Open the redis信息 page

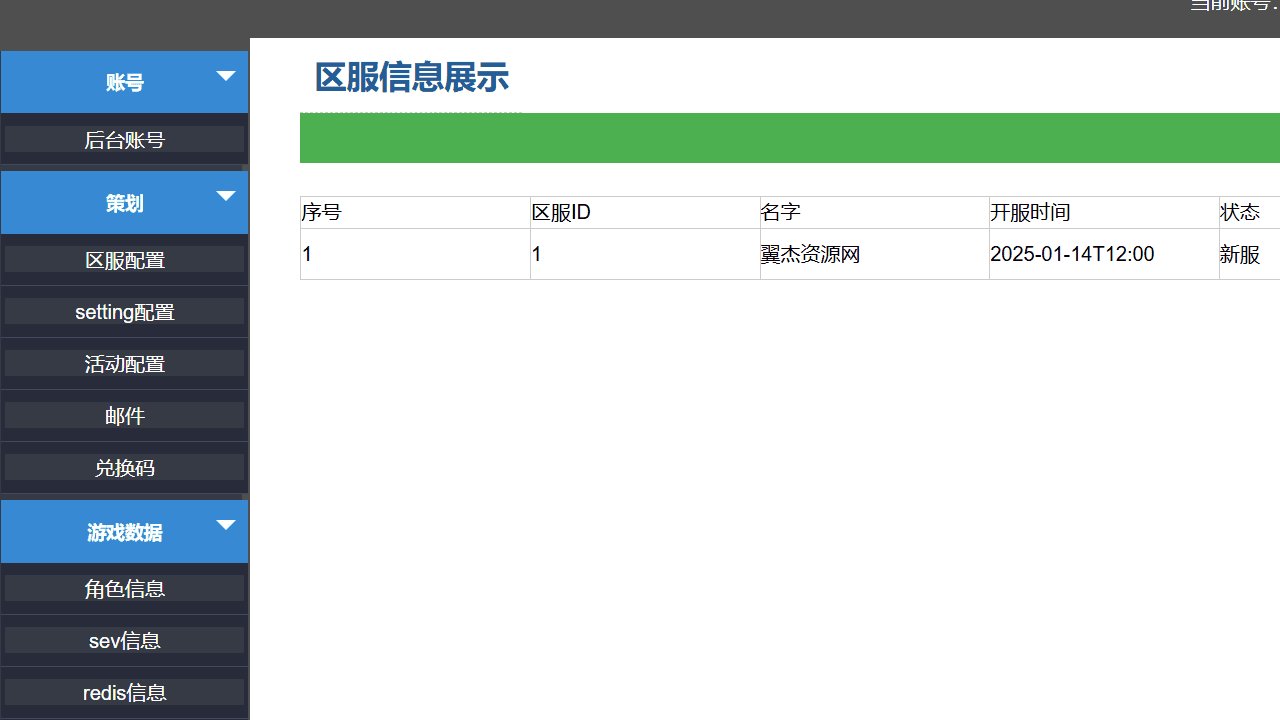tap(124, 692)
